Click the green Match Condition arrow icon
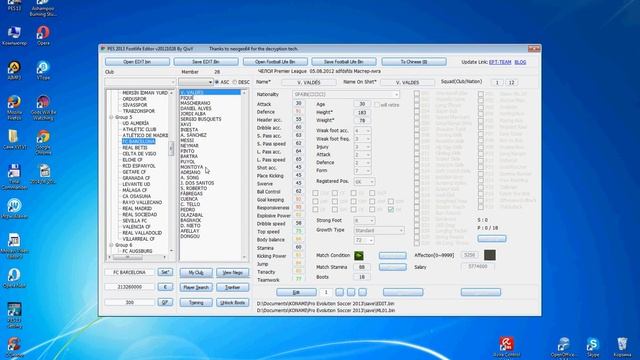 [x=359, y=256]
